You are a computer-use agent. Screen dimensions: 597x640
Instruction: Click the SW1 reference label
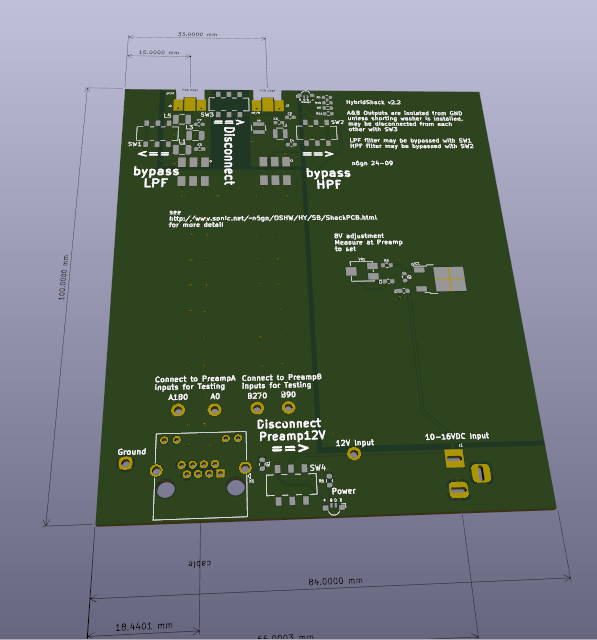(135, 144)
